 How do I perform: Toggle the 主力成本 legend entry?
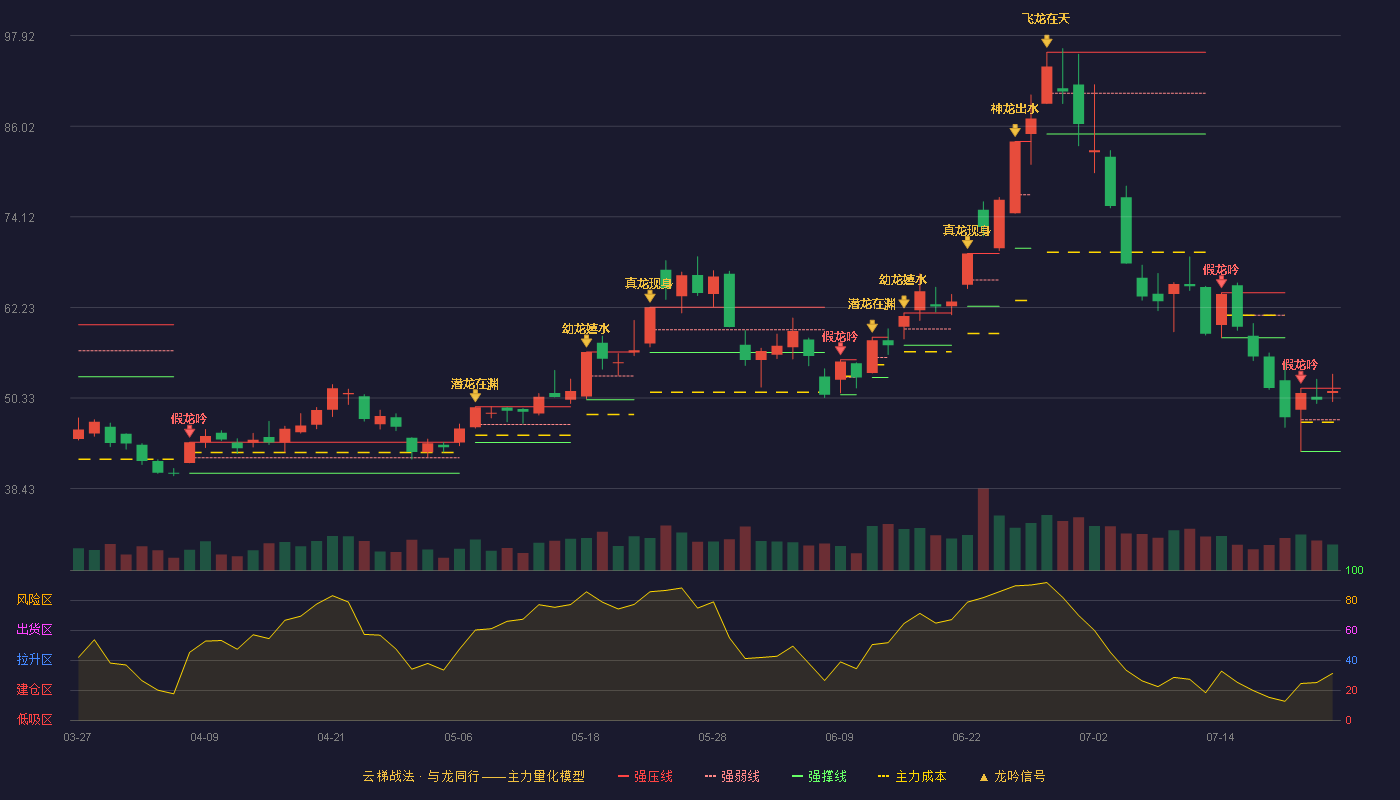[x=911, y=776]
